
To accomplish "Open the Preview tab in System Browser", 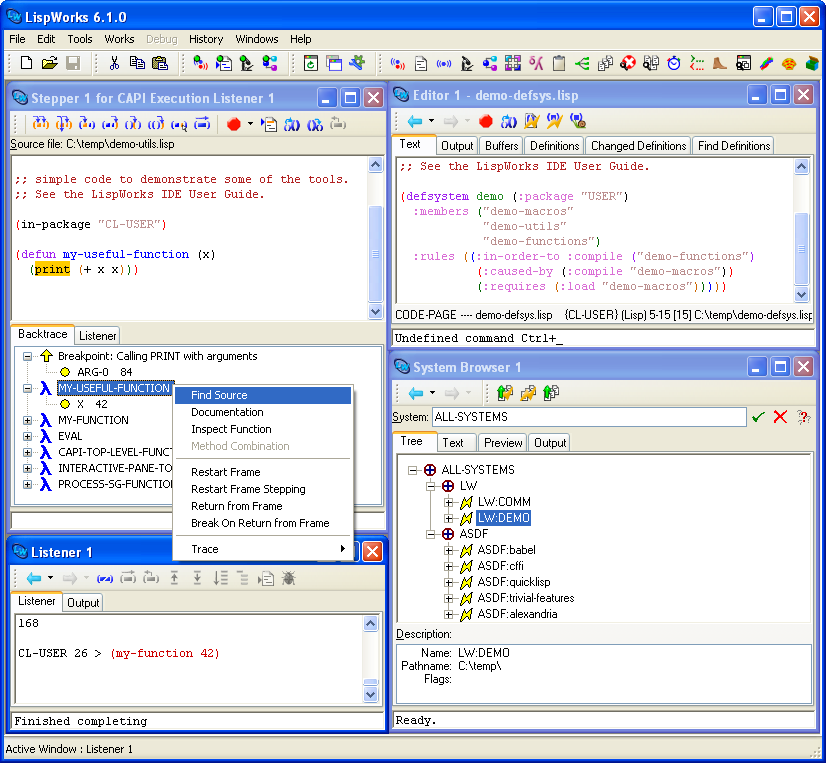I will (x=503, y=442).
